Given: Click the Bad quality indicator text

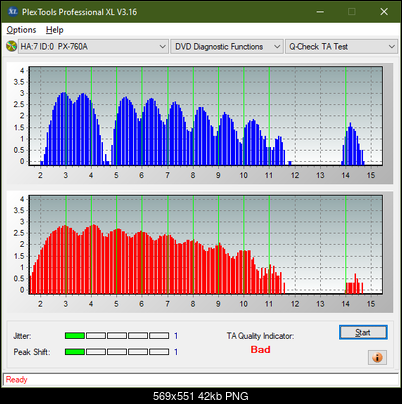Looking at the screenshot, I should click(260, 350).
